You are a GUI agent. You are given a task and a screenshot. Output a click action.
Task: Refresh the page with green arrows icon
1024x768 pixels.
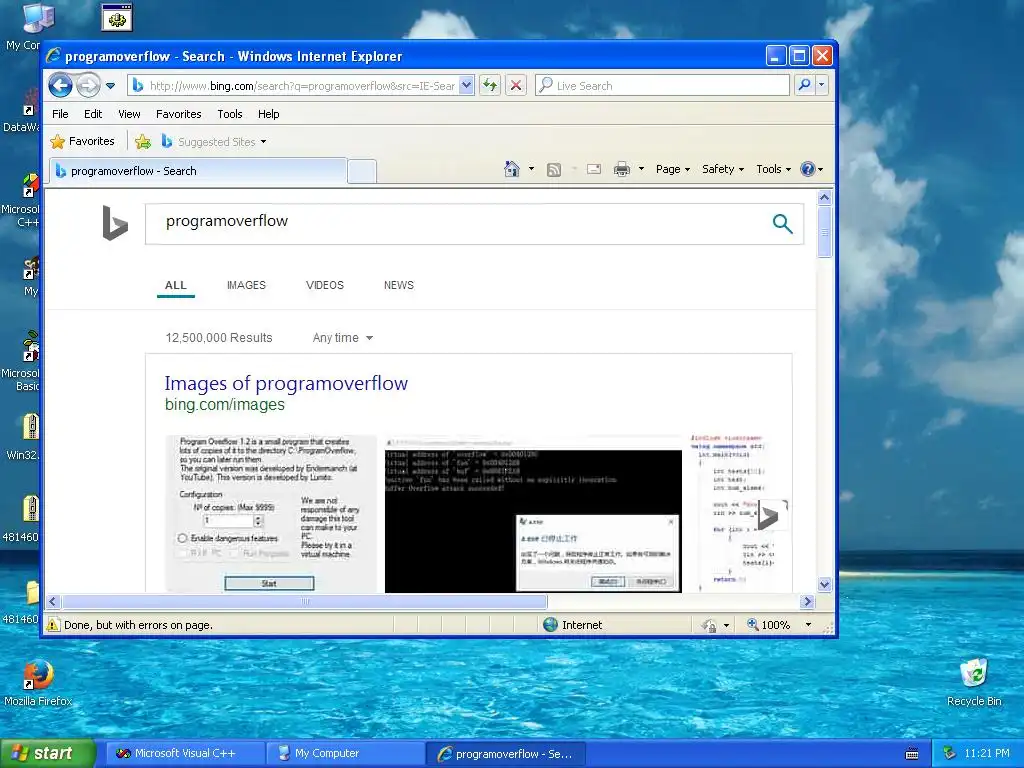490,86
